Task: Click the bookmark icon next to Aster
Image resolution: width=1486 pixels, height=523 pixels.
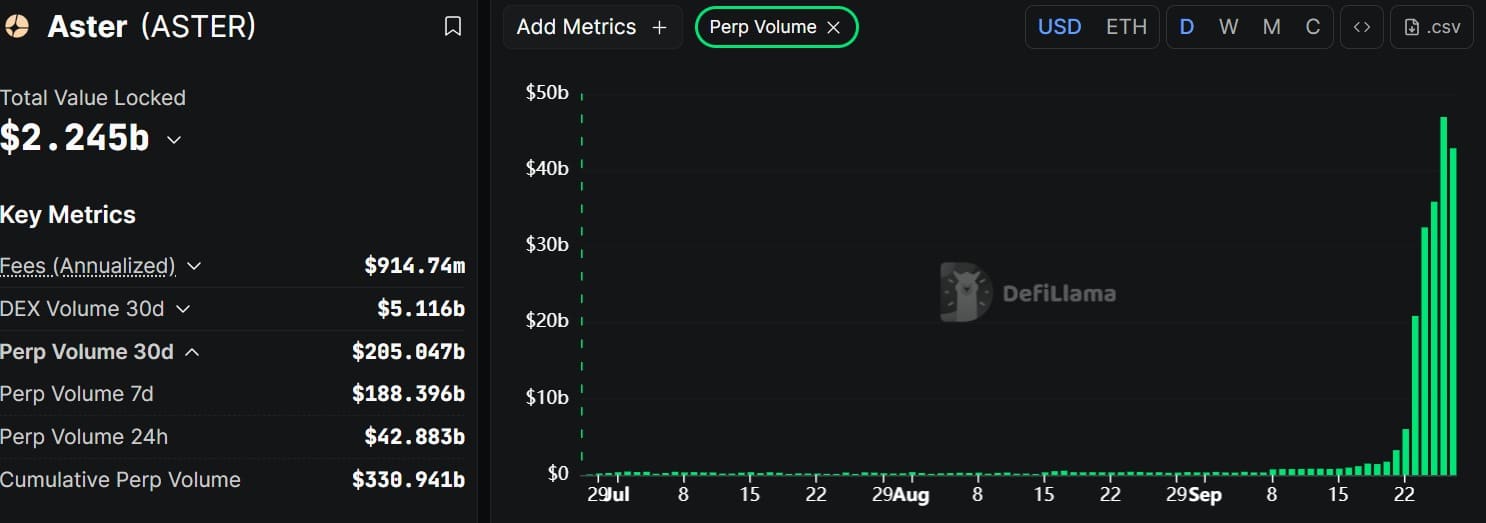Action: pyautogui.click(x=453, y=27)
